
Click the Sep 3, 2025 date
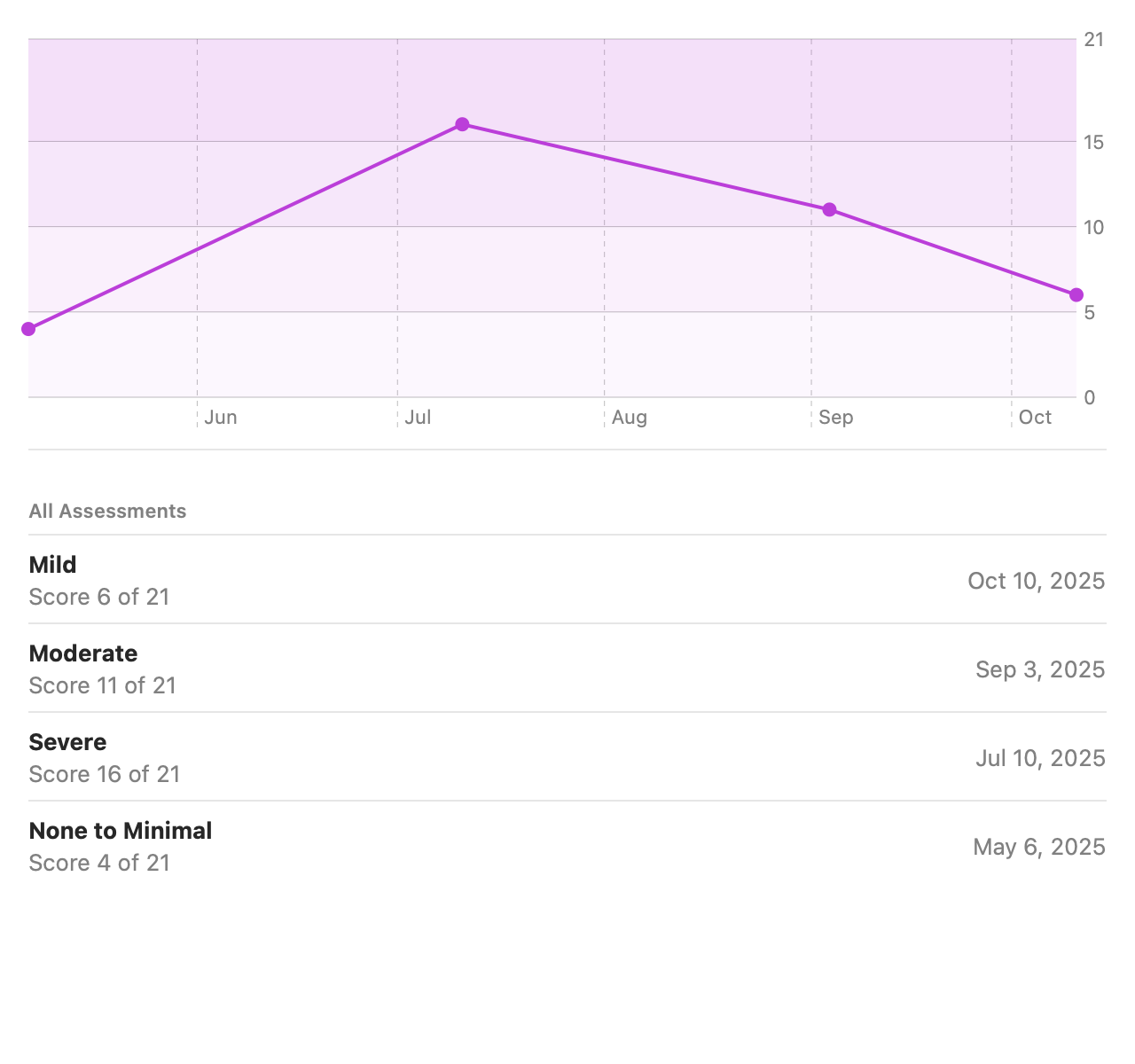1040,669
